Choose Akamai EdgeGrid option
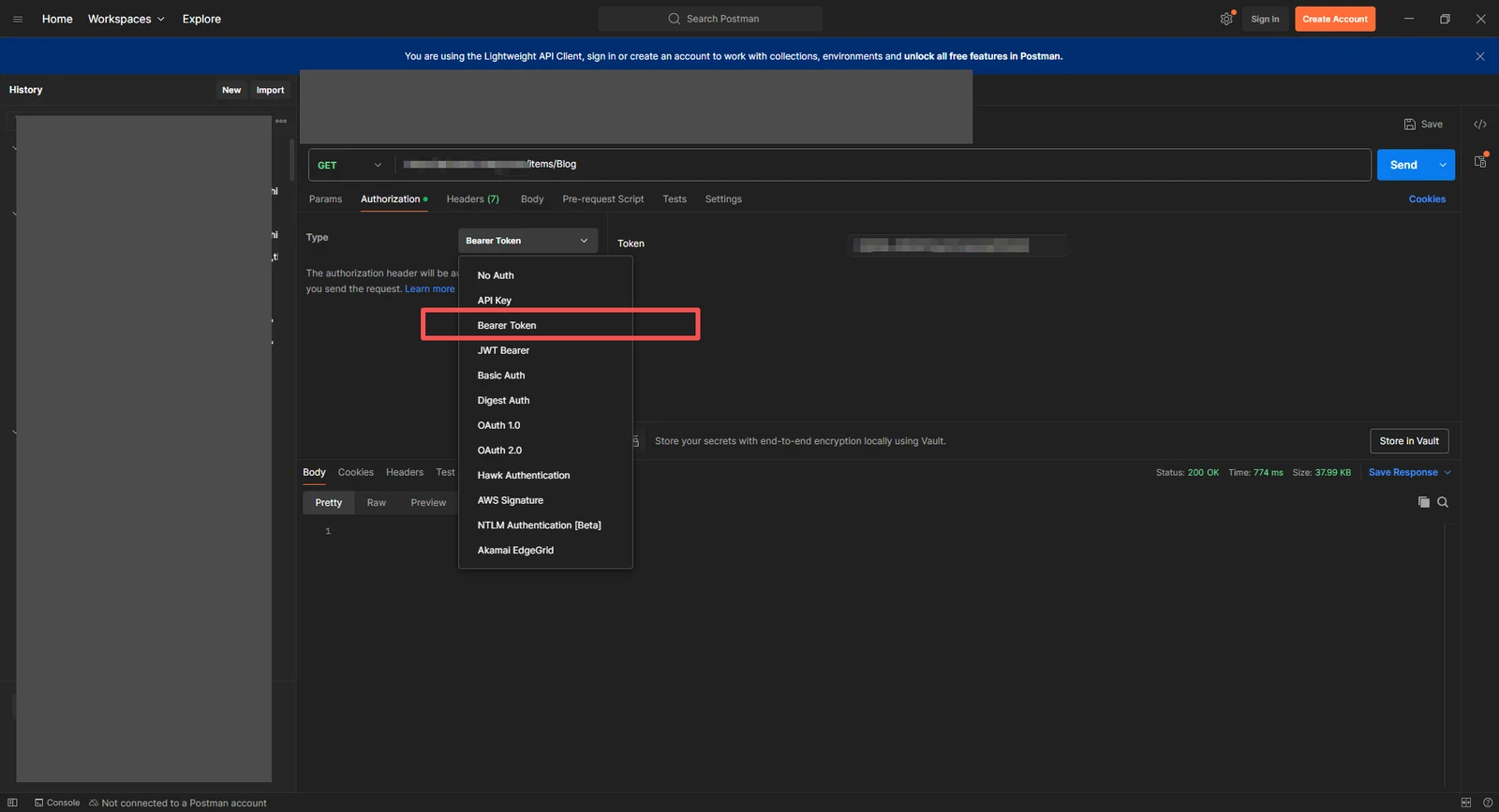Viewport: 1499px width, 812px height. click(545, 551)
